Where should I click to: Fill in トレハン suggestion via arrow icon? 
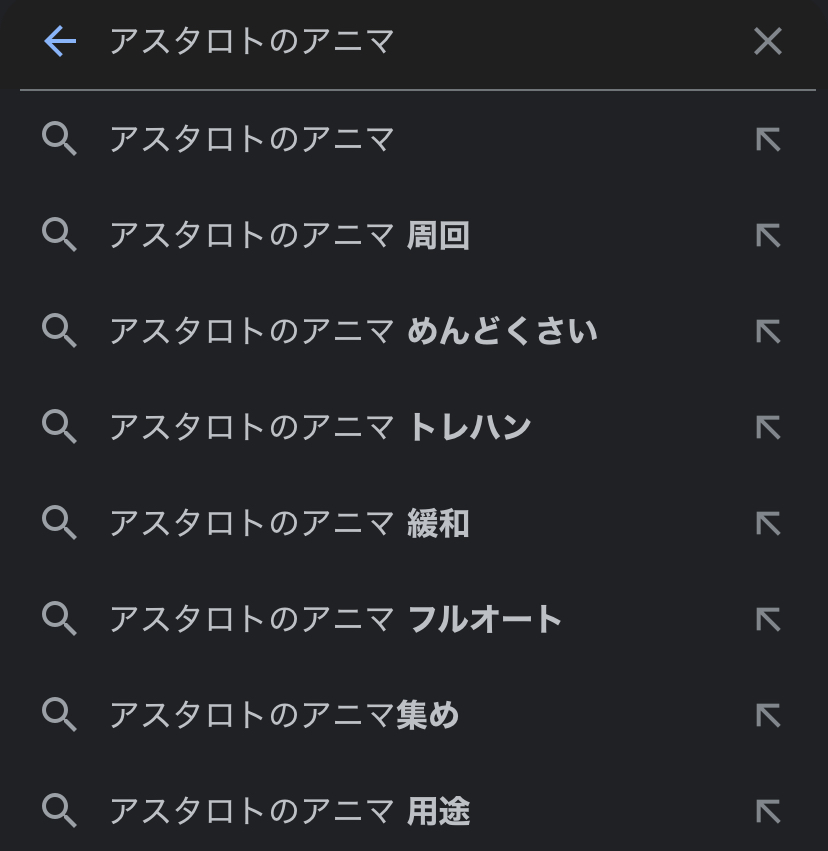(x=767, y=428)
